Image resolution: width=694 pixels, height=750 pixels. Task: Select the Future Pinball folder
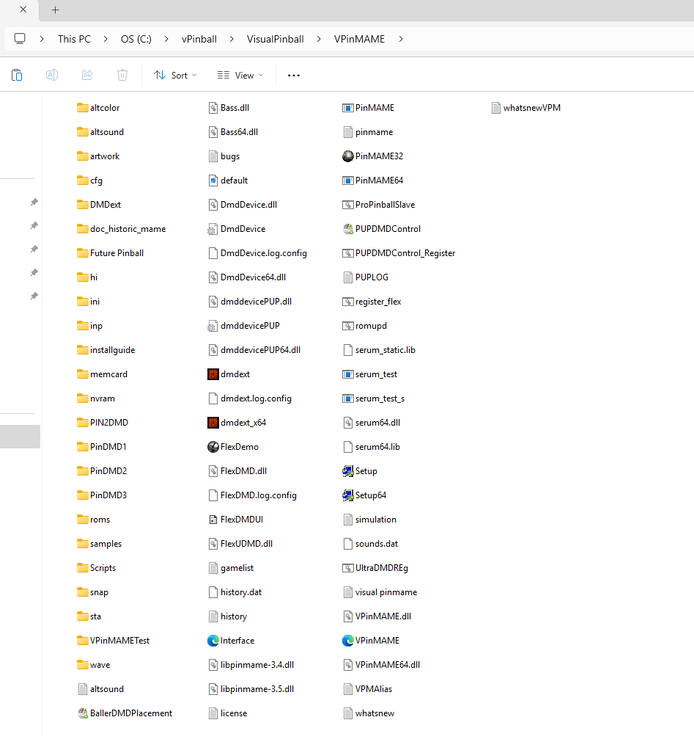click(x=110, y=253)
